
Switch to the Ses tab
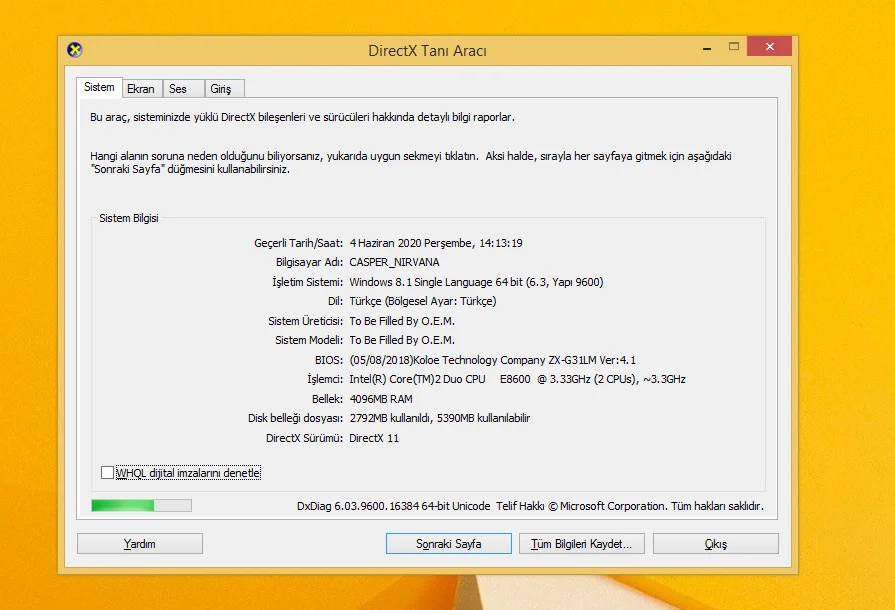pyautogui.click(x=183, y=88)
